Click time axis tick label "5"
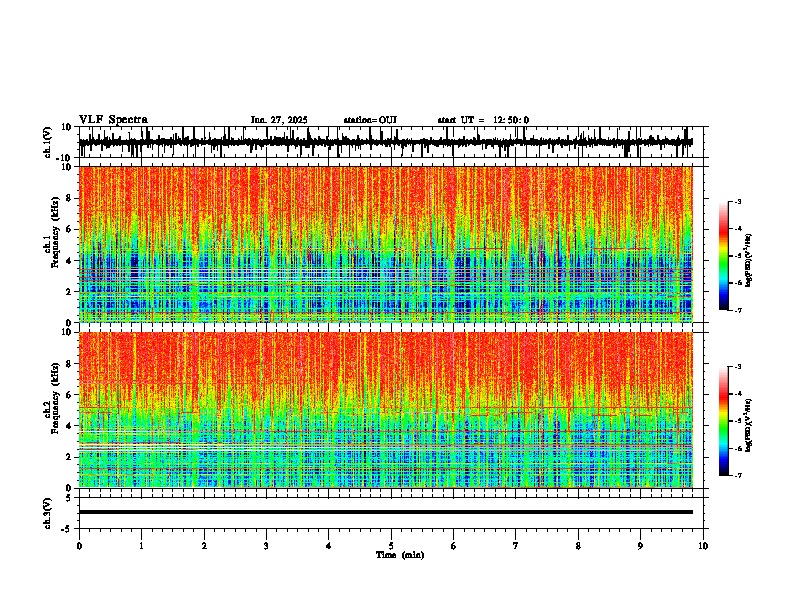Screen dimensions: 792x612 391,546
